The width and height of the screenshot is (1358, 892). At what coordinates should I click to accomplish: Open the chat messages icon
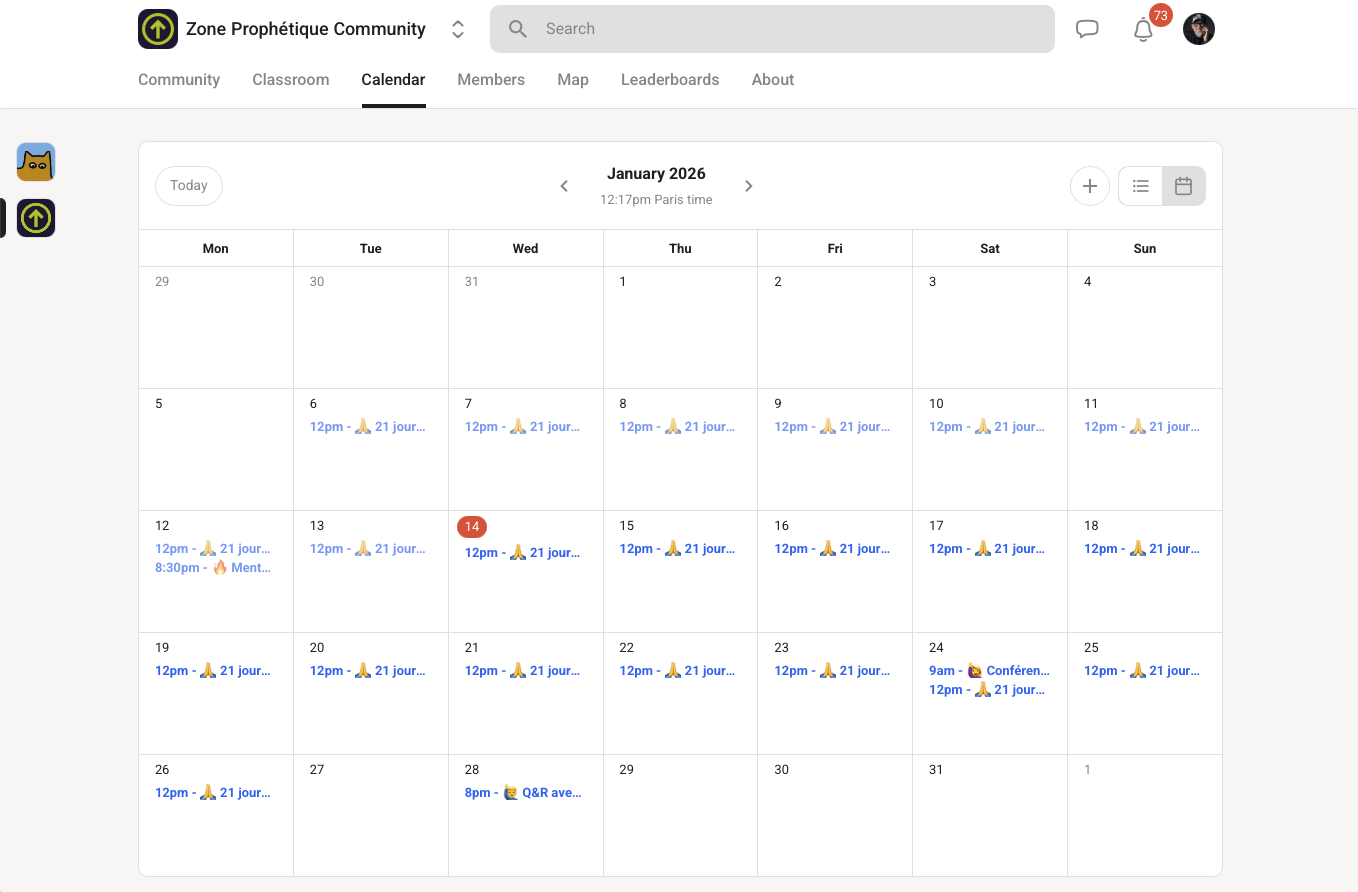[x=1087, y=29]
